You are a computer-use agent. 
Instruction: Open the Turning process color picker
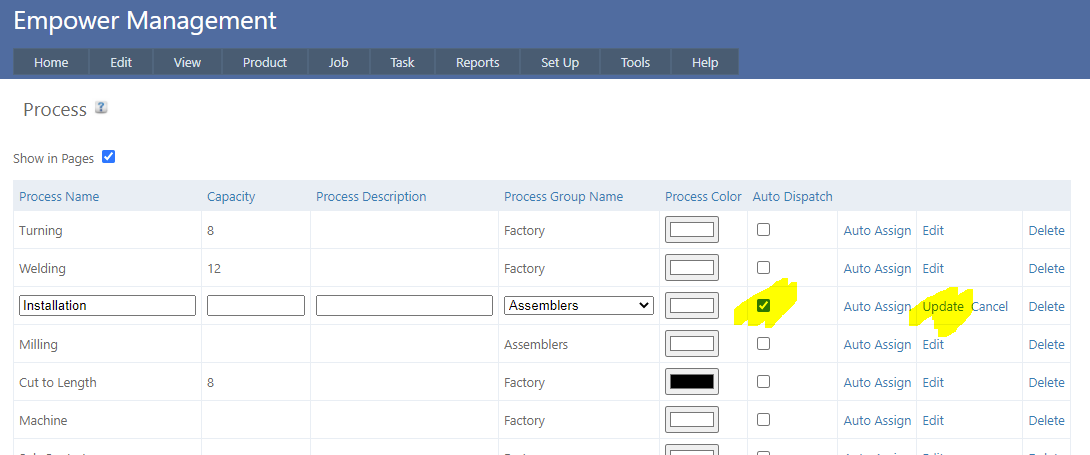(x=692, y=230)
